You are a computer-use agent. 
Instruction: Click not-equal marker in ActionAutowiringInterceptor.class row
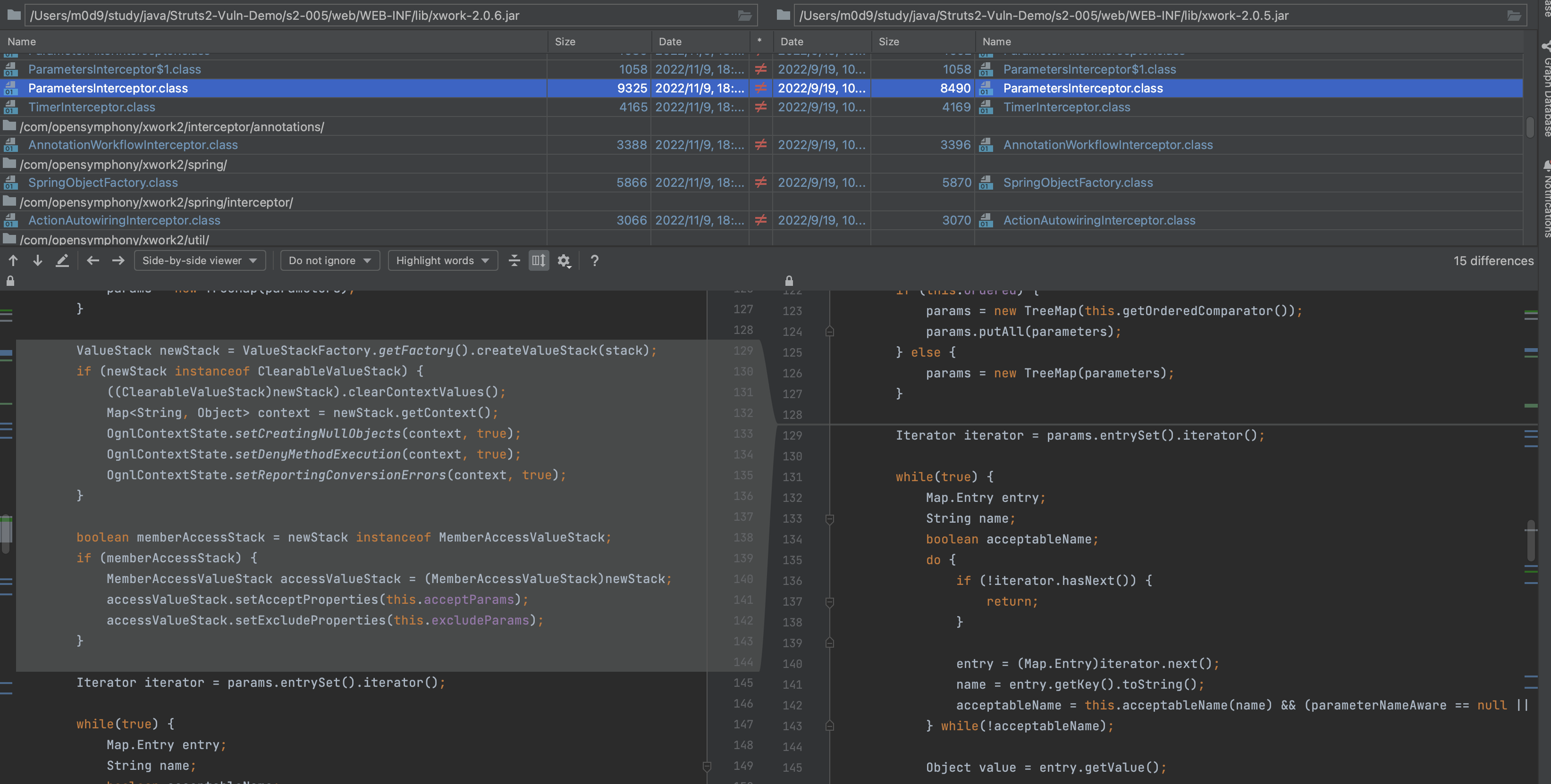click(x=761, y=220)
